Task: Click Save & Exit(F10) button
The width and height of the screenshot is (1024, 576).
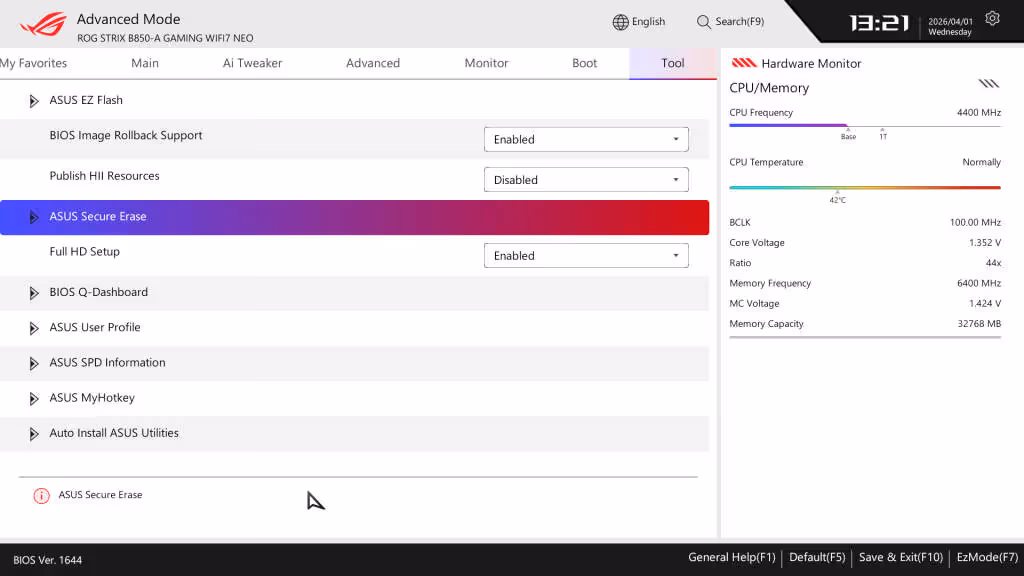Action: click(x=901, y=558)
